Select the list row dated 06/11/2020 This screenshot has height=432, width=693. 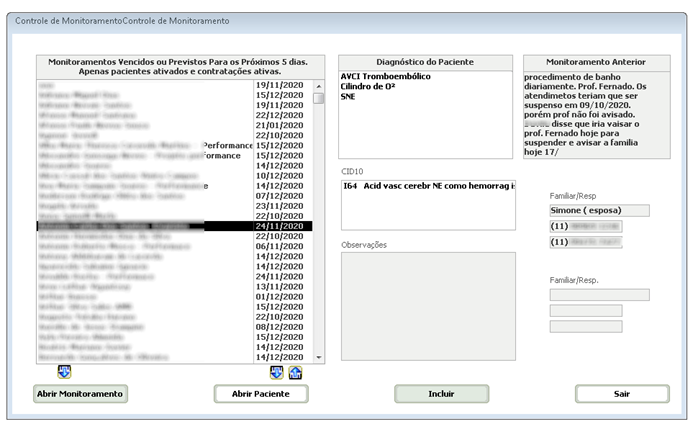[173, 246]
